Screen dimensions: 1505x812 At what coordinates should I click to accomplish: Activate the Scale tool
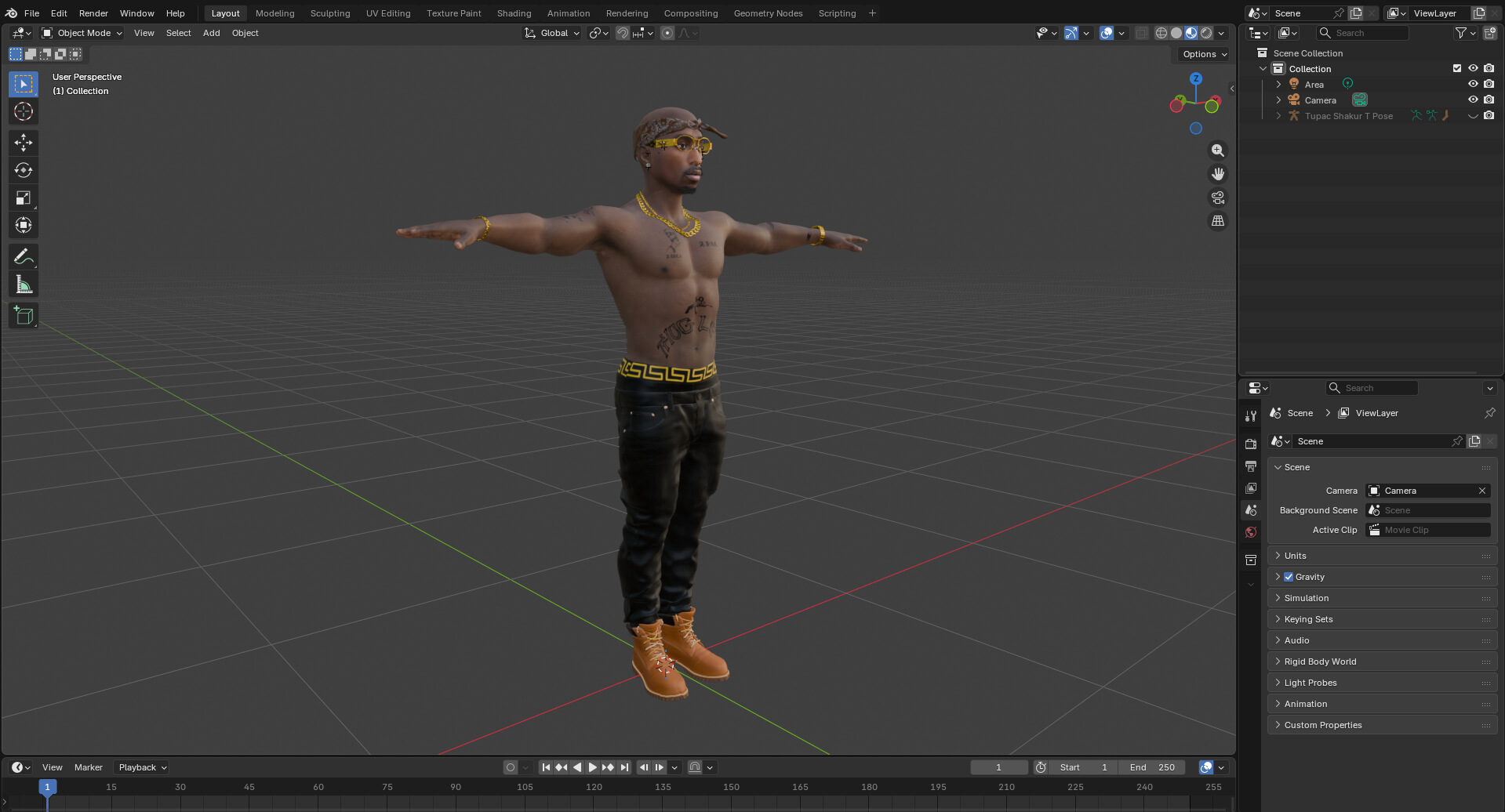[24, 198]
